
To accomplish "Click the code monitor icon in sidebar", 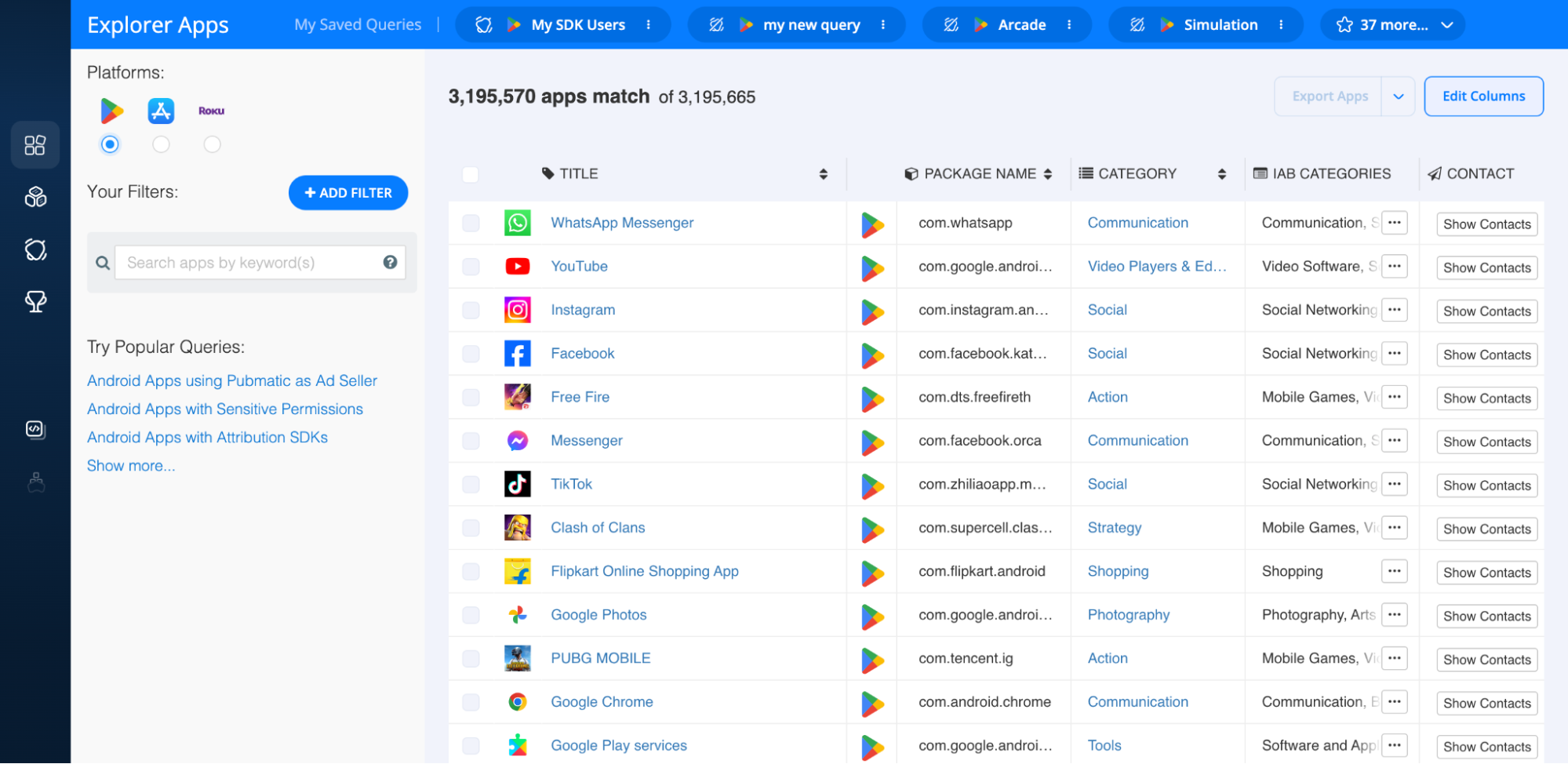I will click(35, 429).
